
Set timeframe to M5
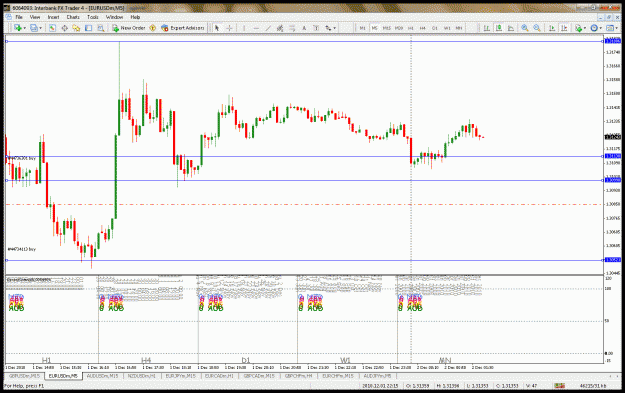[x=374, y=28]
